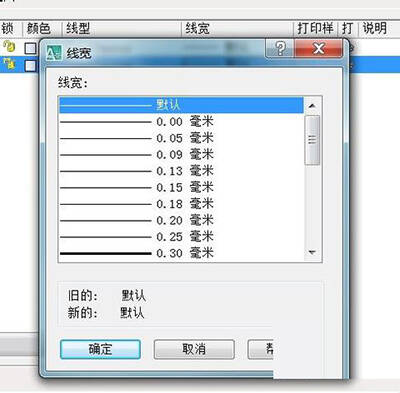
Task: Toggle the lock icon in the first layer row
Action: 10,46
